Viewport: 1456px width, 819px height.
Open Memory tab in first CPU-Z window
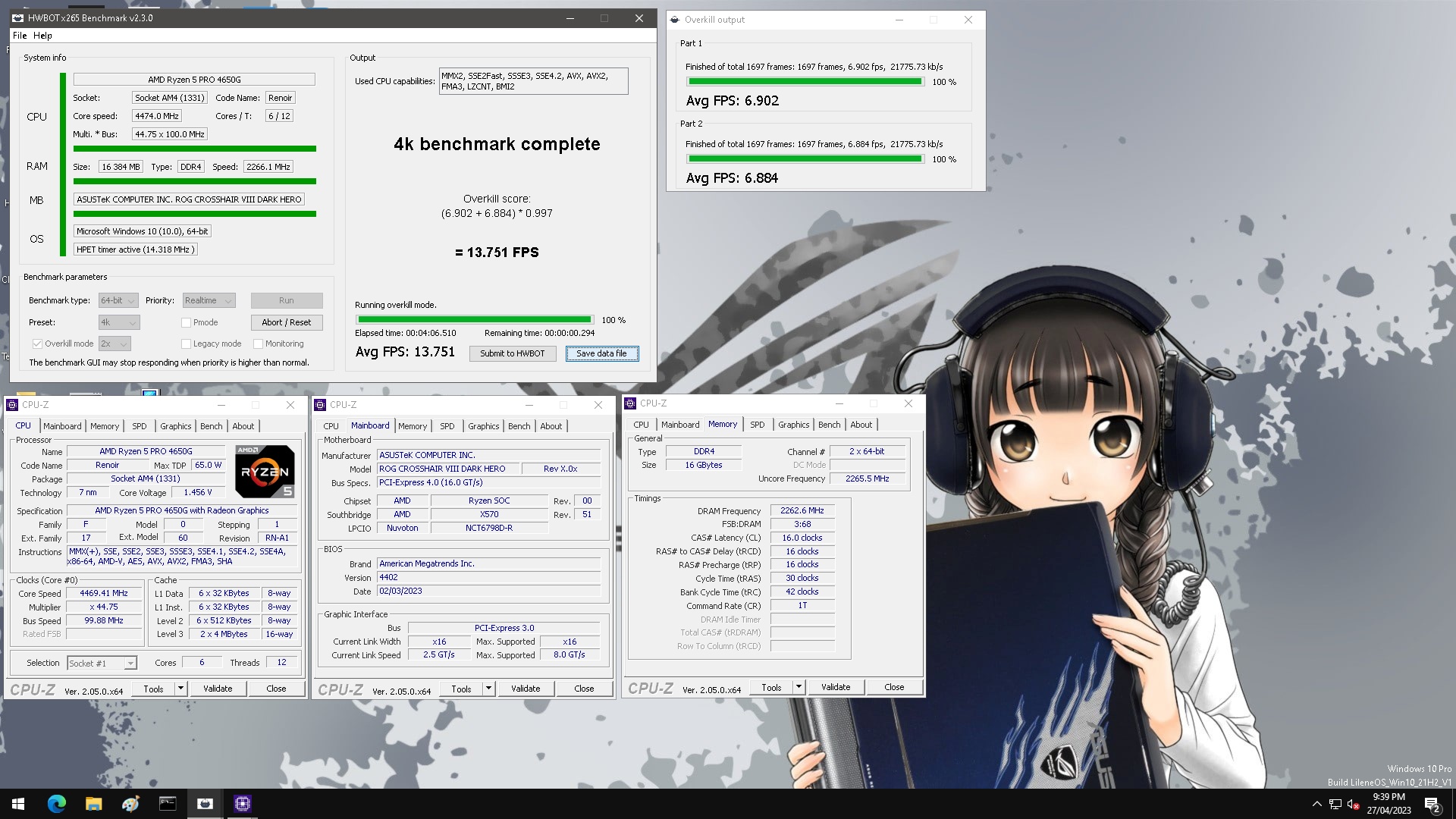(x=105, y=426)
